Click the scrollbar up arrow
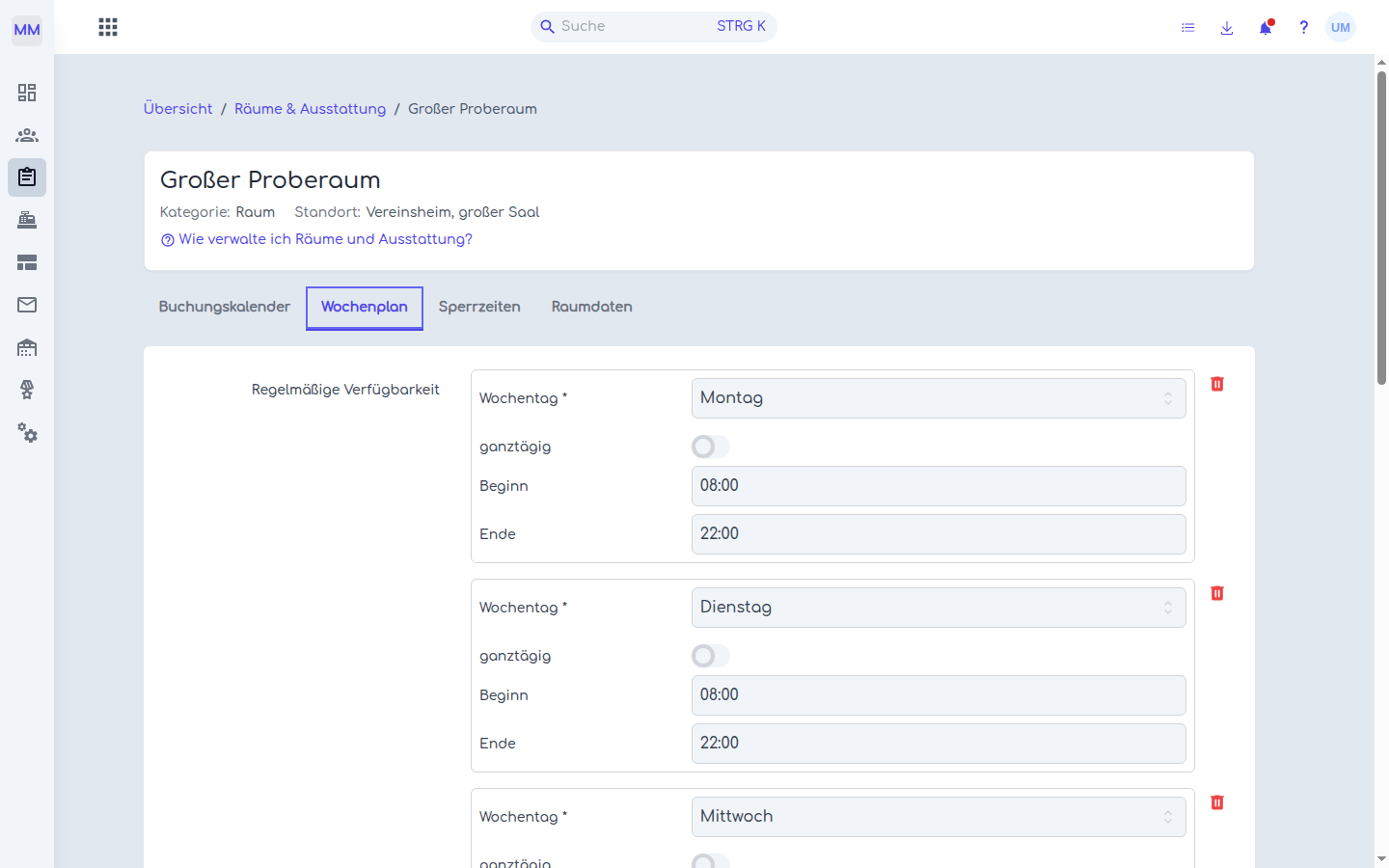The width and height of the screenshot is (1389, 868). 1381,62
